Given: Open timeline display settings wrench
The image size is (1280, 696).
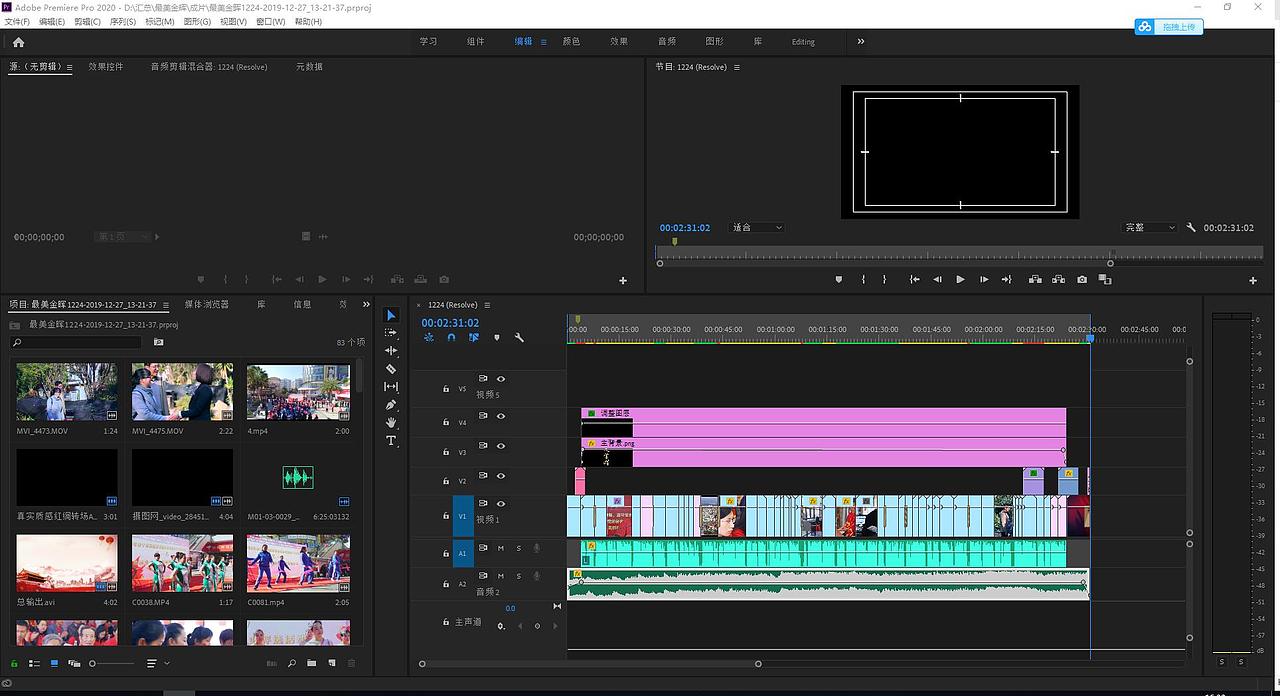Looking at the screenshot, I should (519, 338).
